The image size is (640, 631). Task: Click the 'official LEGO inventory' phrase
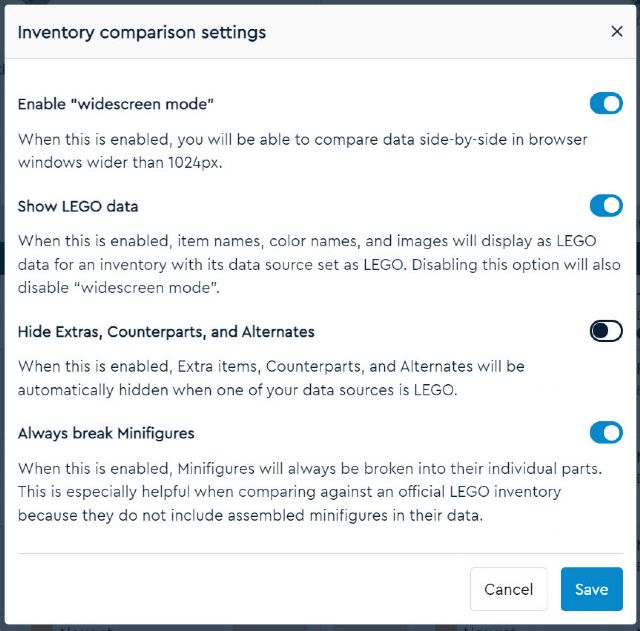click(479, 492)
